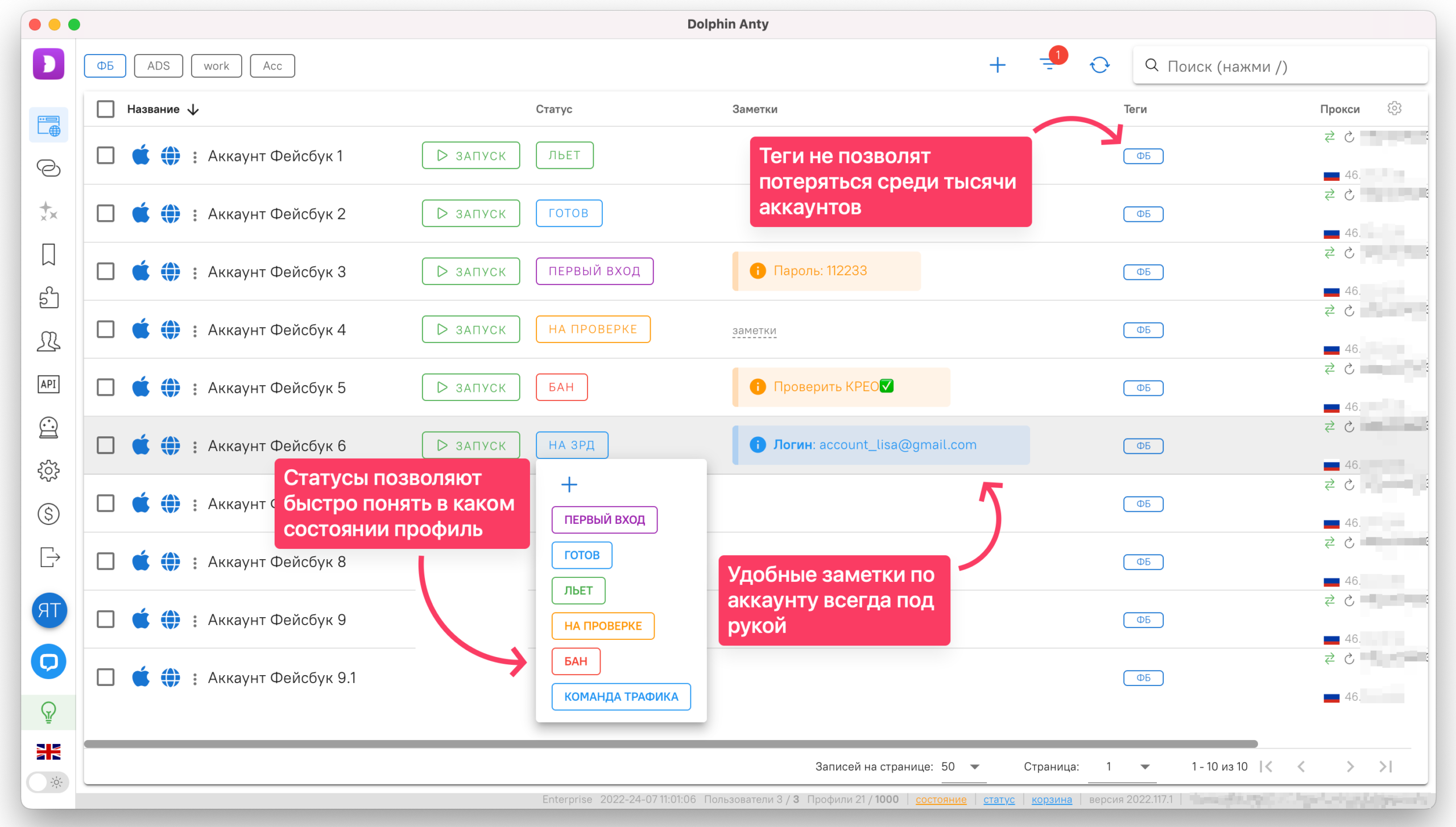Switch to the ADS tag tab
Screen dimensions: 1456x827
click(158, 66)
